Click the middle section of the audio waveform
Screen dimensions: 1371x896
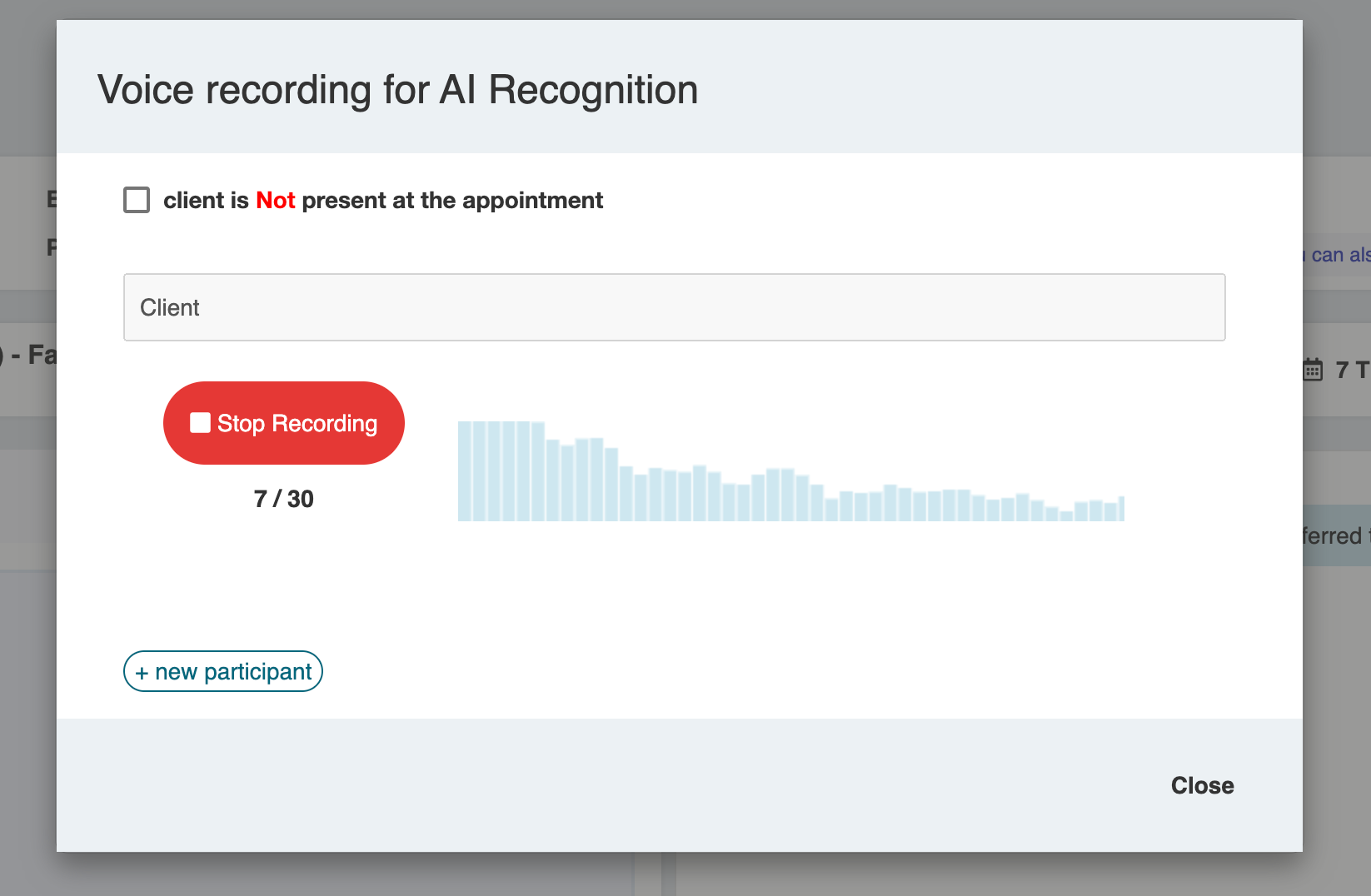click(x=791, y=495)
